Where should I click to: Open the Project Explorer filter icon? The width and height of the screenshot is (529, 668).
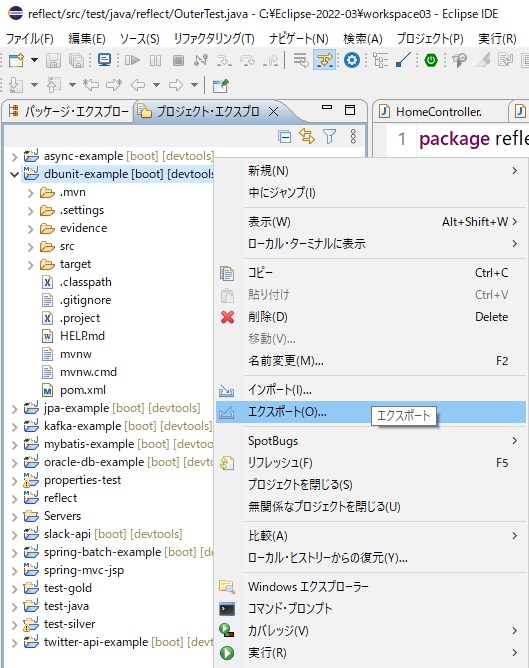pos(330,137)
